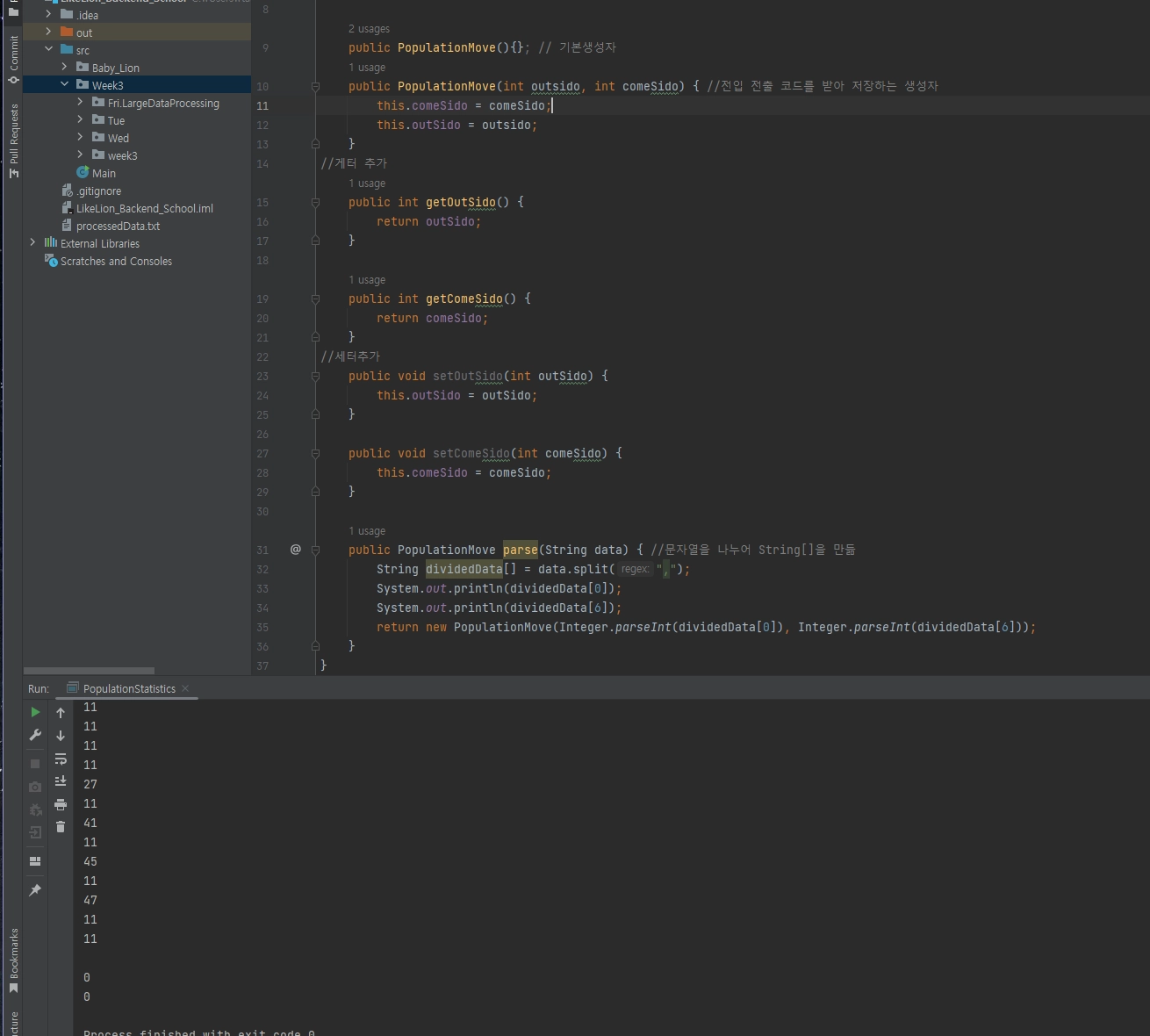Expand the Baby_Lion package

(65, 68)
